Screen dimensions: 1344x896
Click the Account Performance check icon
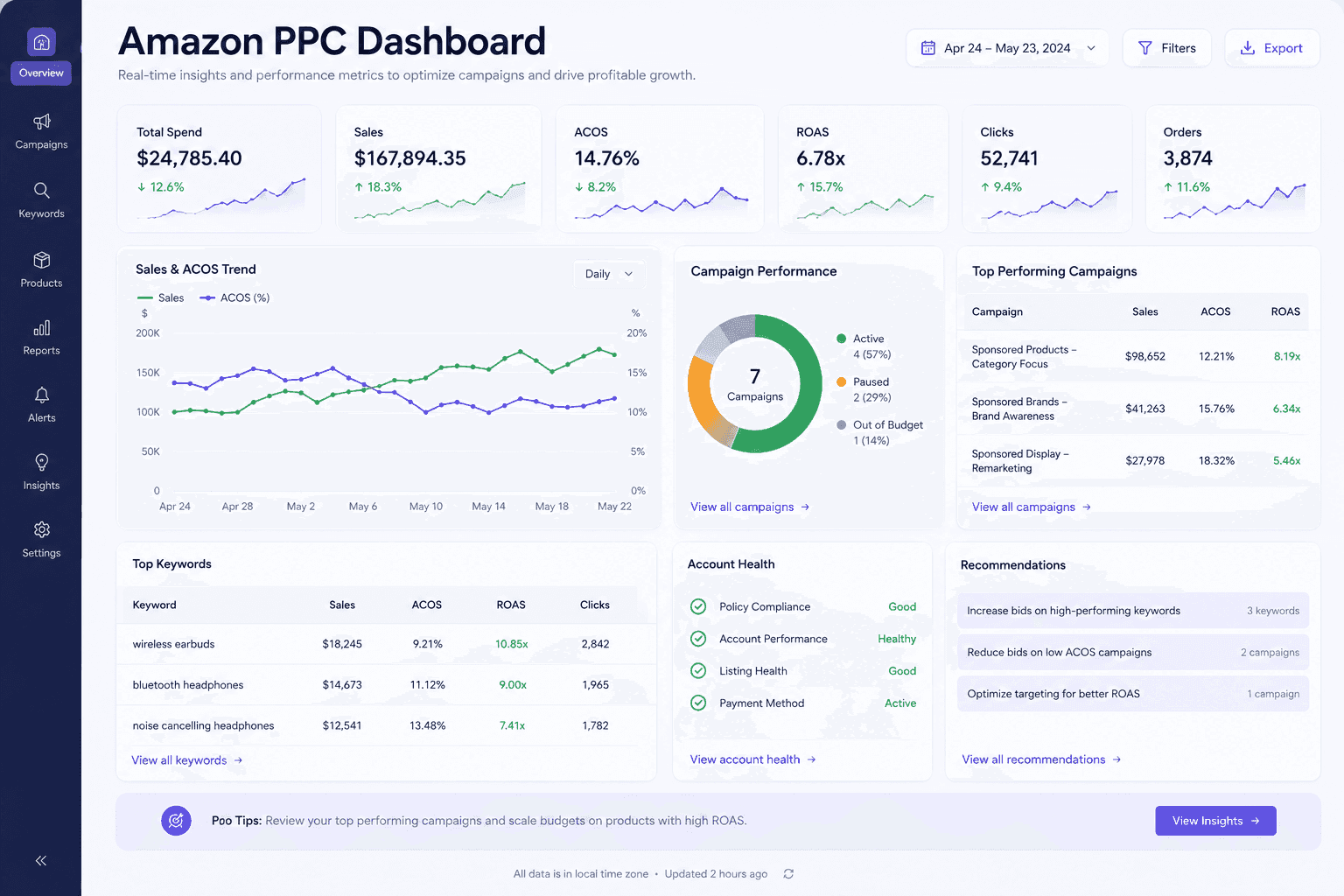[698, 639]
